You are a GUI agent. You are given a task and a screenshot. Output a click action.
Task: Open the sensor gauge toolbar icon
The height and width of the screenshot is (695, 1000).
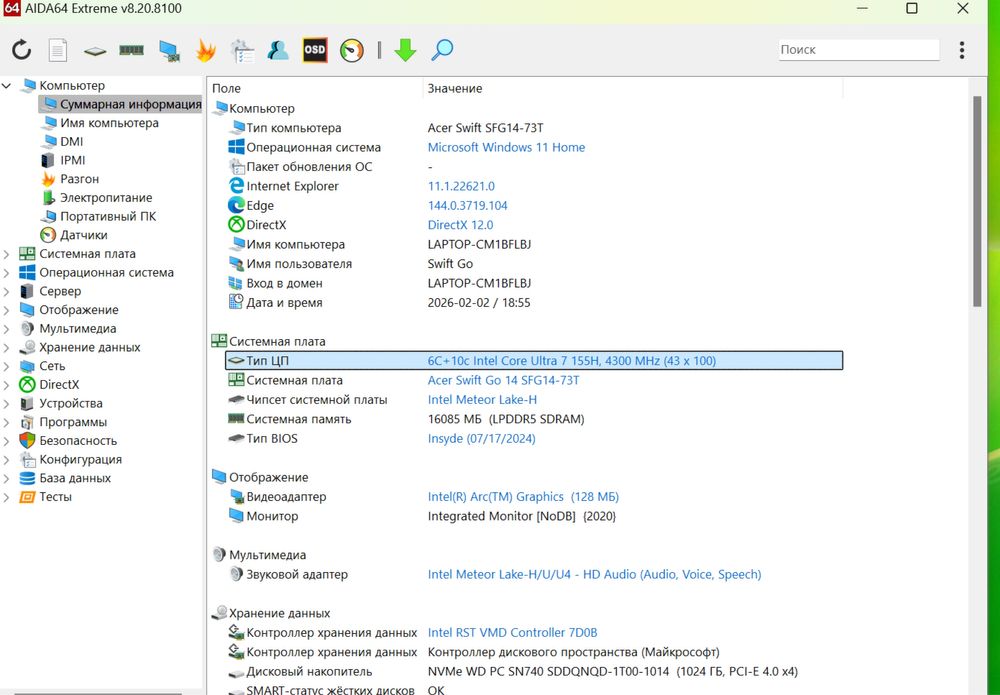pos(351,50)
